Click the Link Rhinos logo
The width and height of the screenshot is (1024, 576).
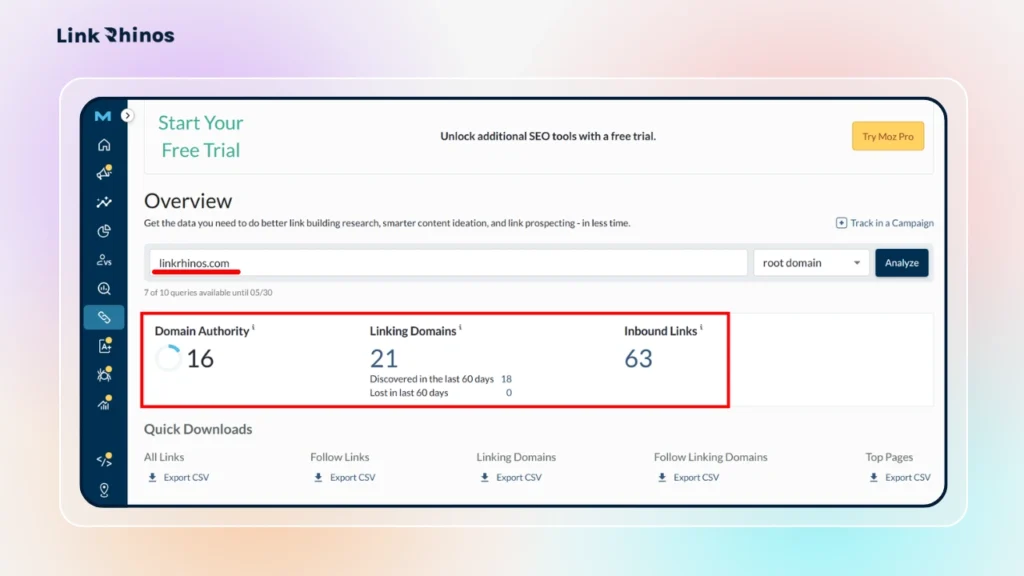pos(116,35)
